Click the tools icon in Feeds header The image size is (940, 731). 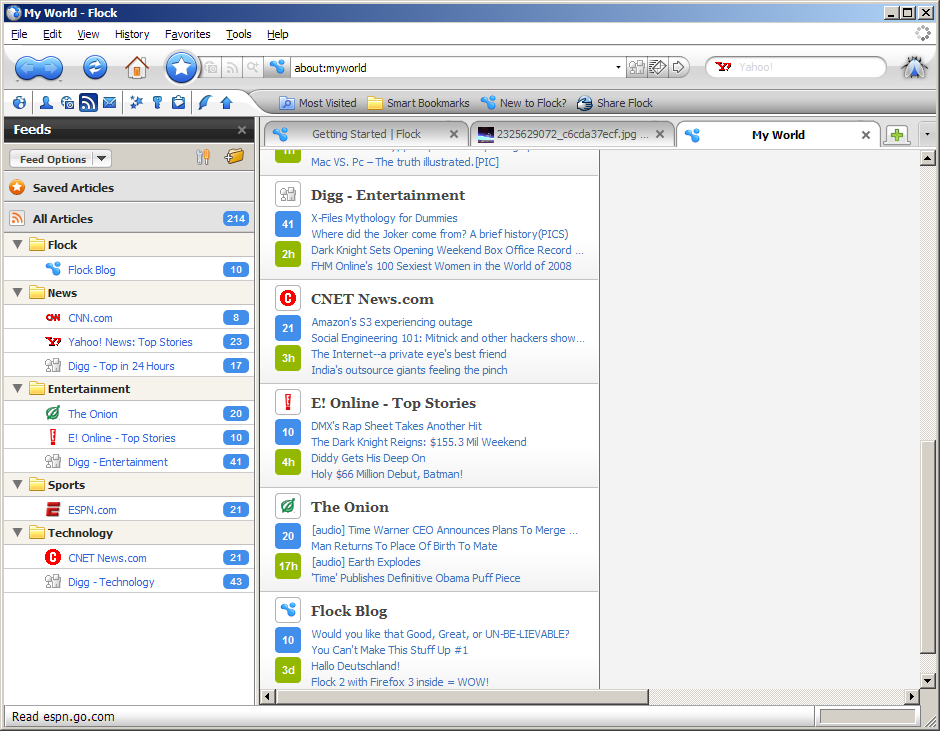click(x=203, y=157)
